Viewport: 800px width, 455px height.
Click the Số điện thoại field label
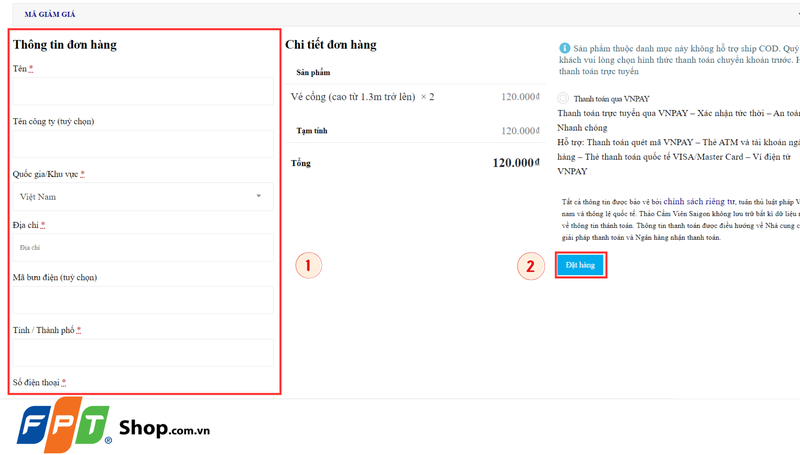click(39, 383)
